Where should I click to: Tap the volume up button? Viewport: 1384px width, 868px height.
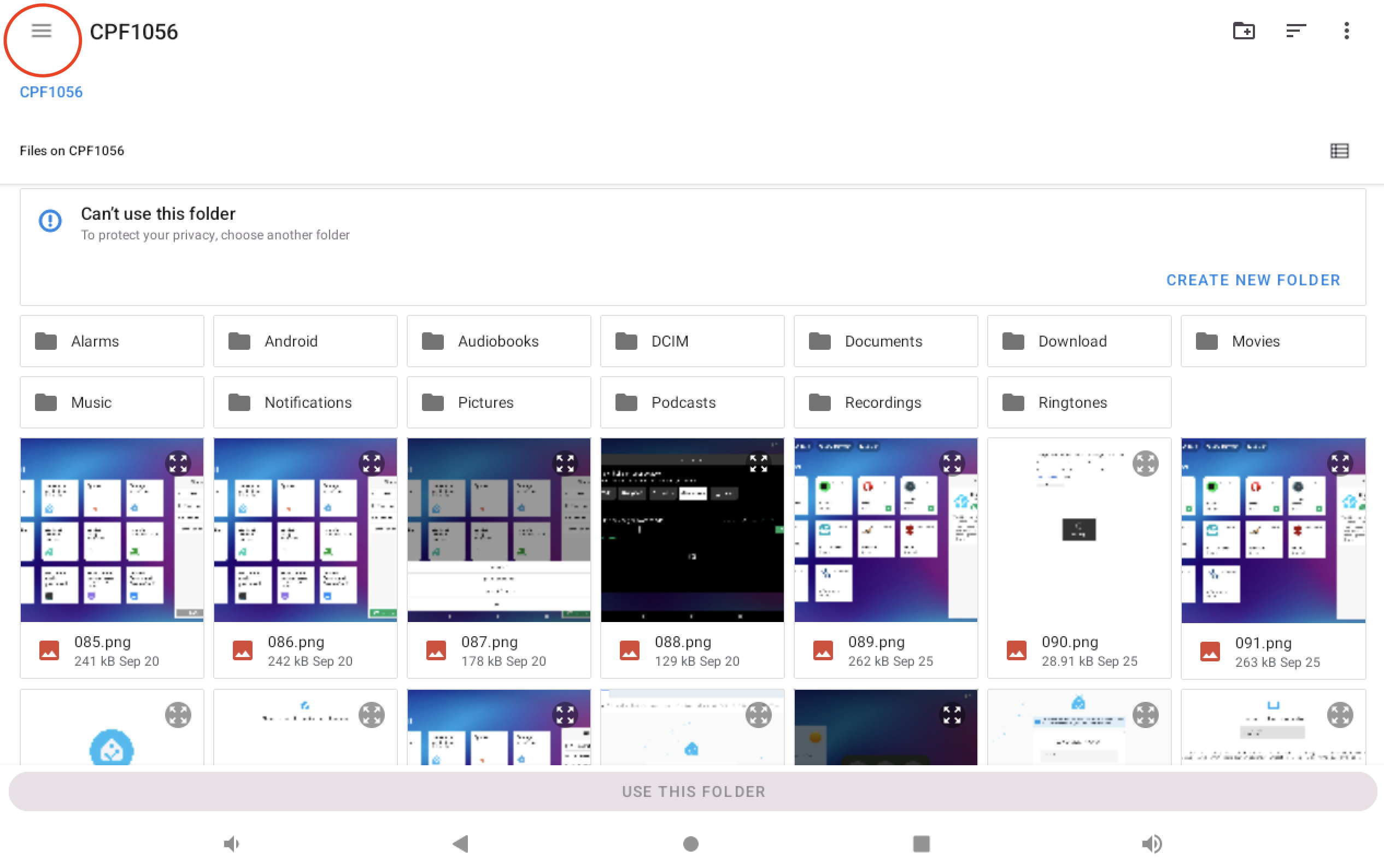pyautogui.click(x=1152, y=843)
